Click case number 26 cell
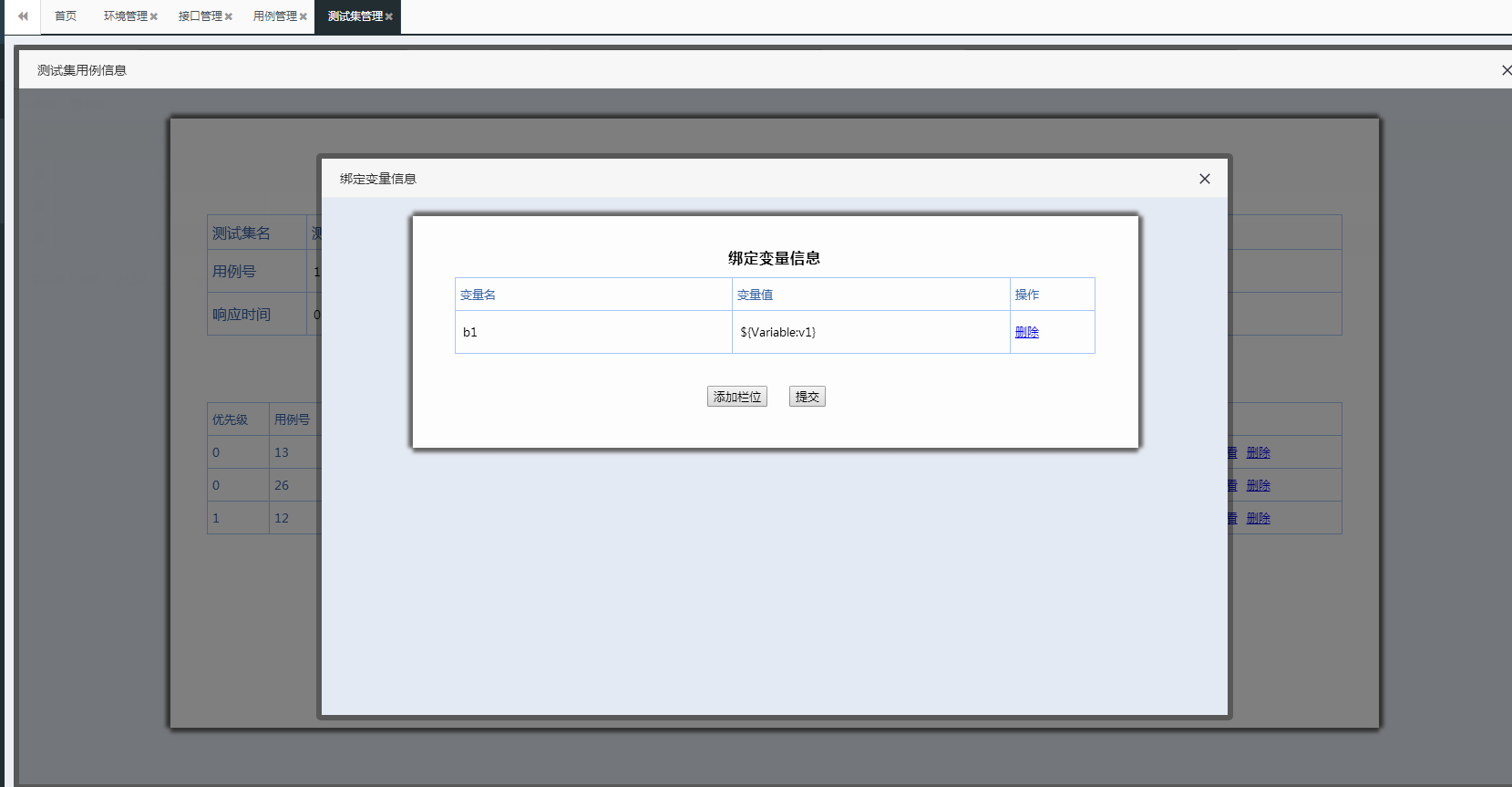 click(294, 485)
